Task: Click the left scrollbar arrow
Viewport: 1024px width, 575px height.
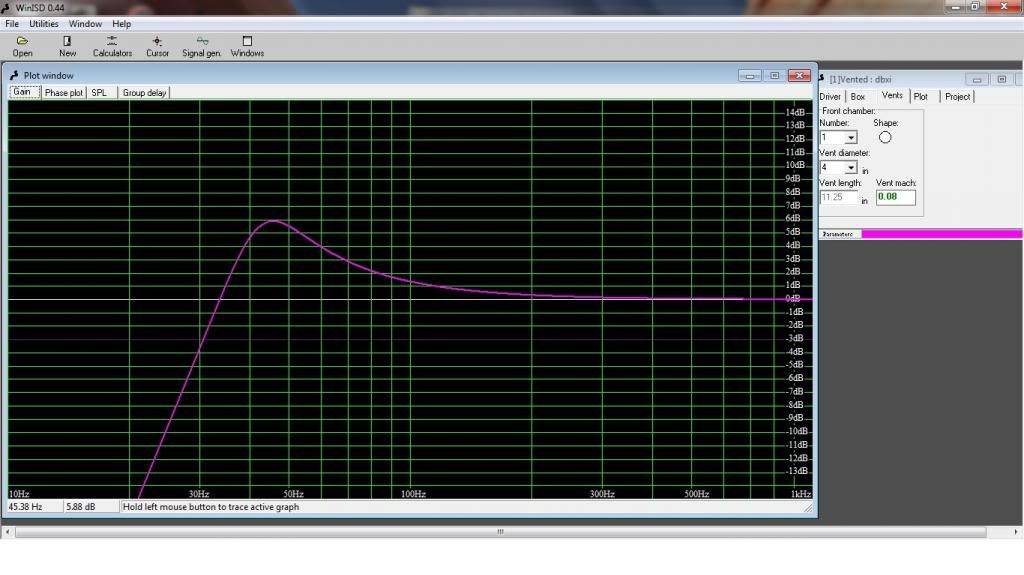Action: (7, 532)
